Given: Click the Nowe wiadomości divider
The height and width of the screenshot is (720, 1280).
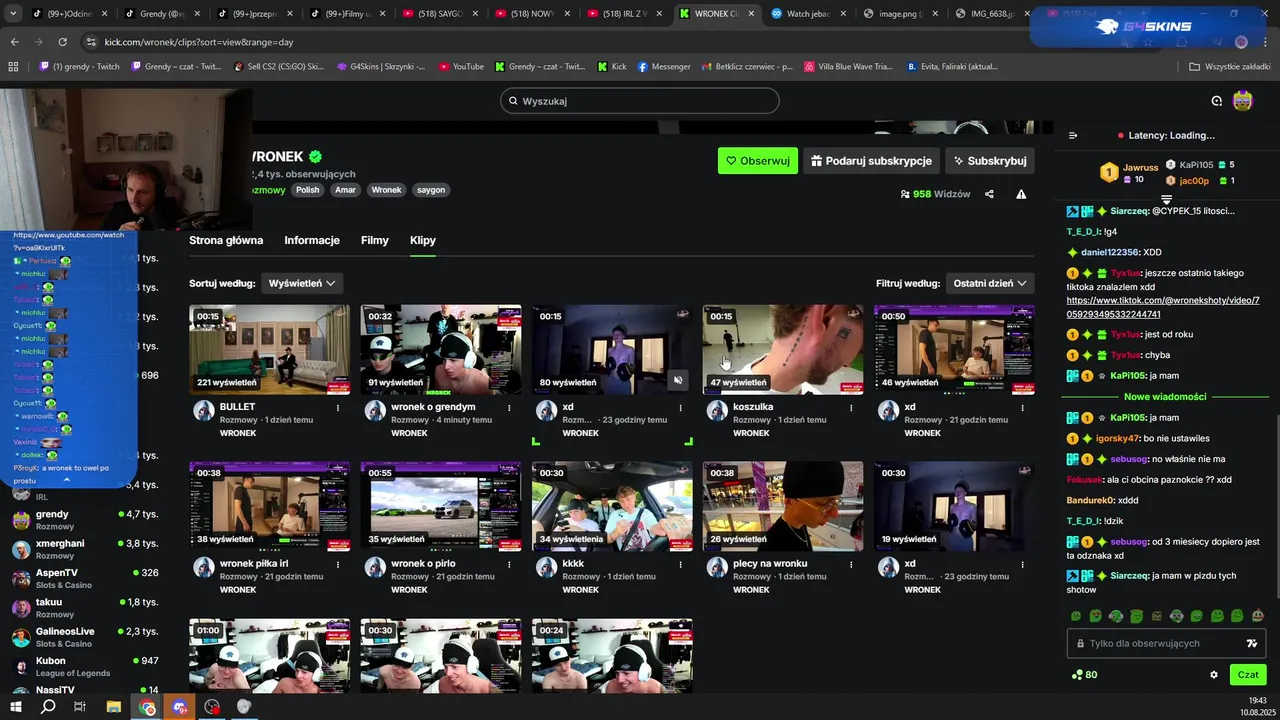Looking at the screenshot, I should [1165, 397].
